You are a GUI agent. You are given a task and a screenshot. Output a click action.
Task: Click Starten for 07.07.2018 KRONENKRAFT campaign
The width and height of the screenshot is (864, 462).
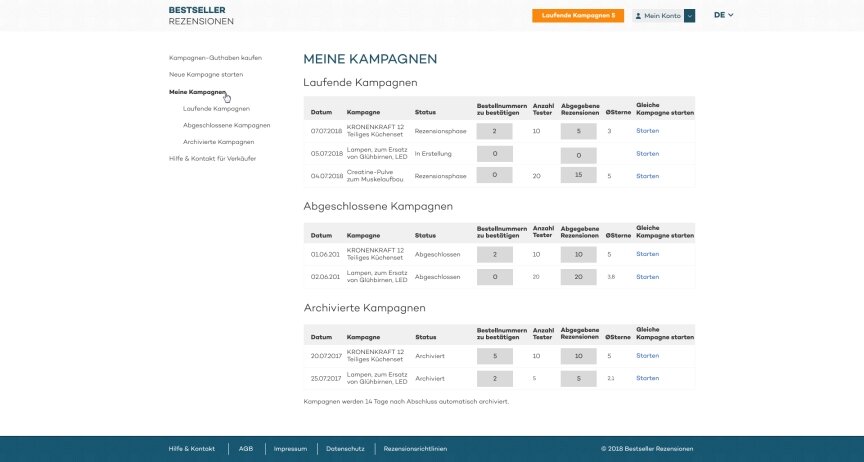coord(647,131)
